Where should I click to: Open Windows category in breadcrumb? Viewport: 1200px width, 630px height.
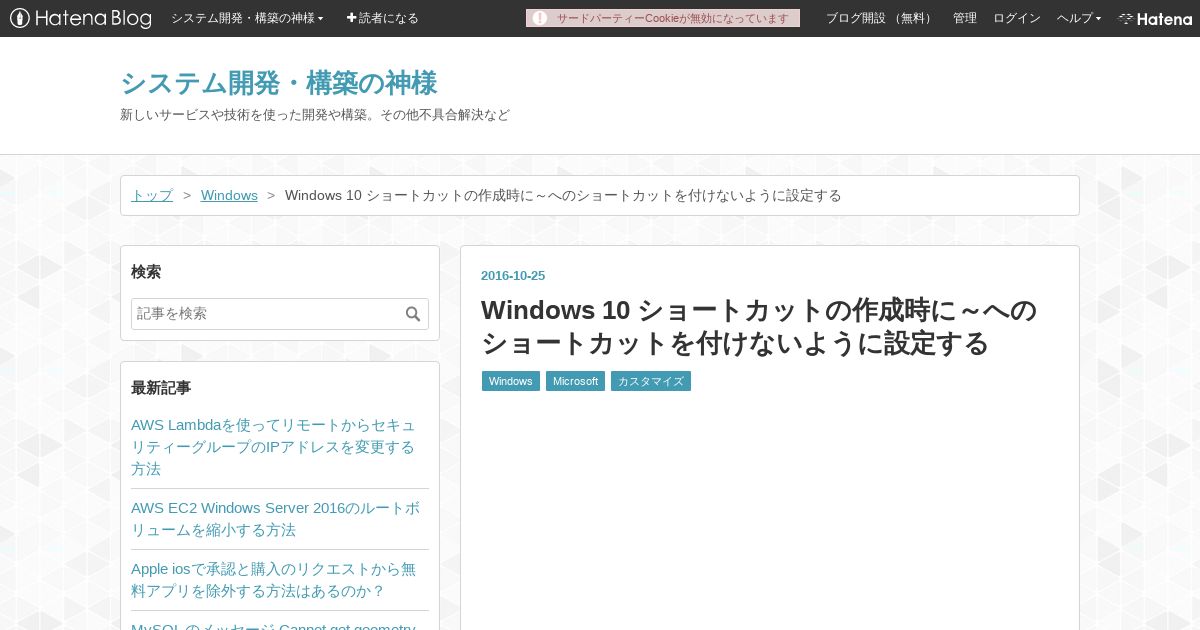click(x=229, y=195)
